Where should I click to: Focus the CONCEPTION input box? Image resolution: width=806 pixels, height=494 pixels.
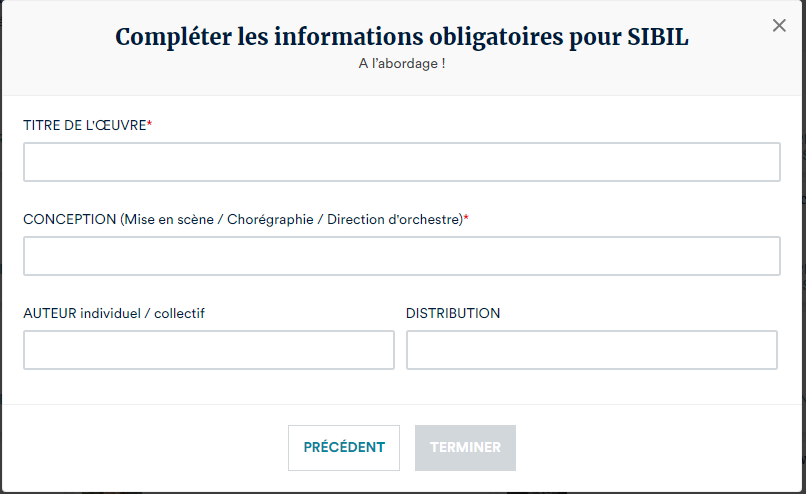(x=401, y=256)
